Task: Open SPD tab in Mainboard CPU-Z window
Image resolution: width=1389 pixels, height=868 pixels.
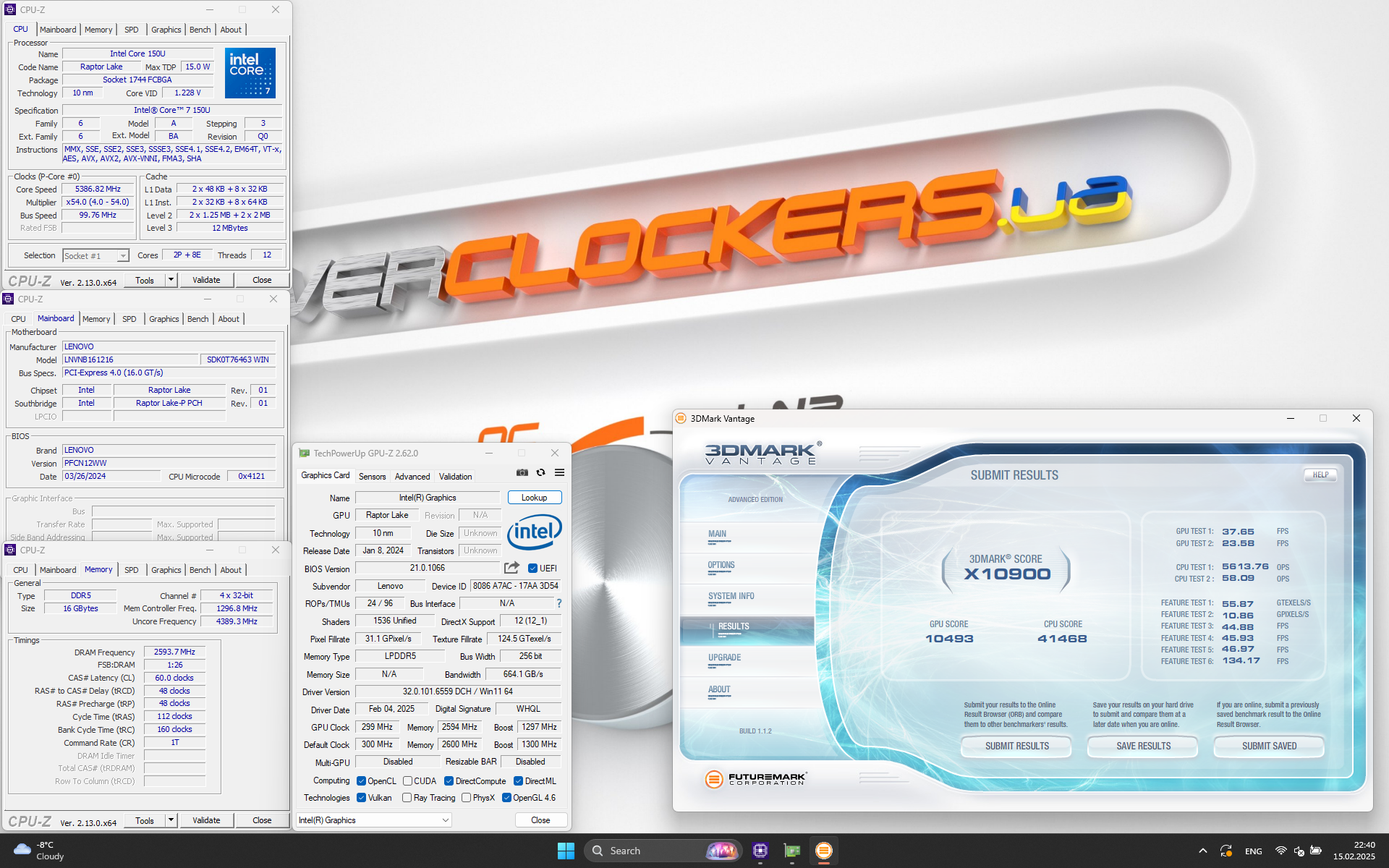Action: 129,319
